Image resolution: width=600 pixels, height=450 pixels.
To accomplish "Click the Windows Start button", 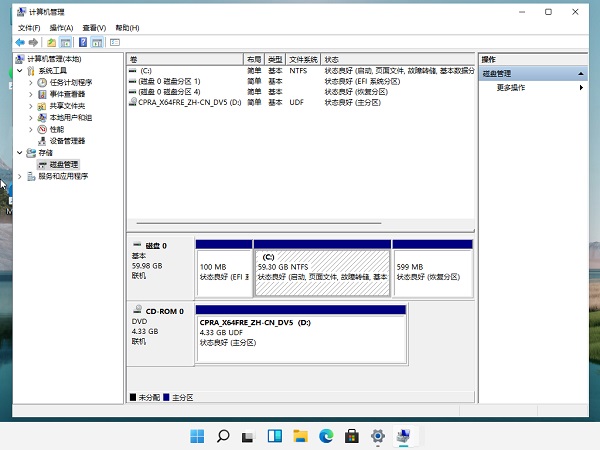I will [x=196, y=436].
